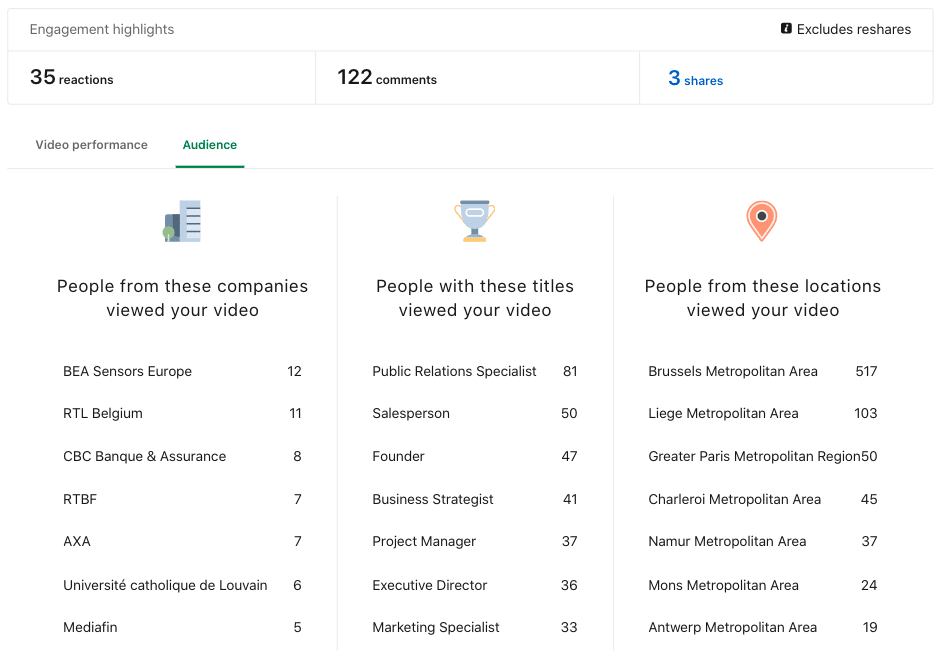Click the Engagement highlights heading
Viewport: 950px width, 651px height.
pos(102,29)
